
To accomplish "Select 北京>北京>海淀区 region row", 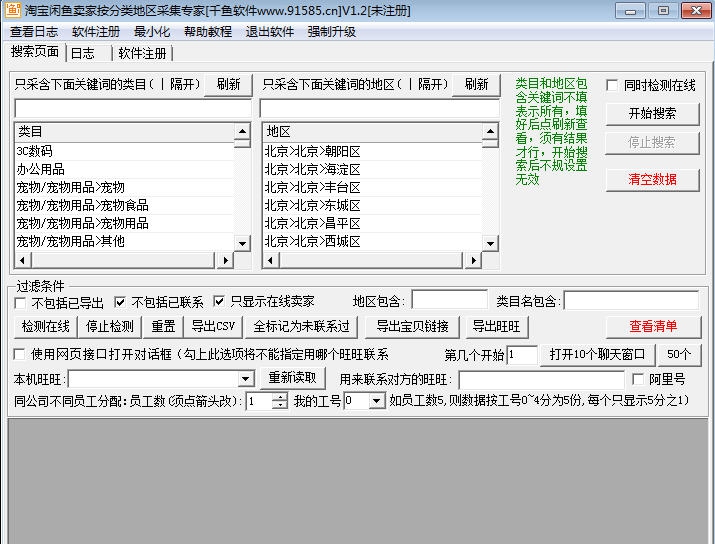I will (x=372, y=169).
